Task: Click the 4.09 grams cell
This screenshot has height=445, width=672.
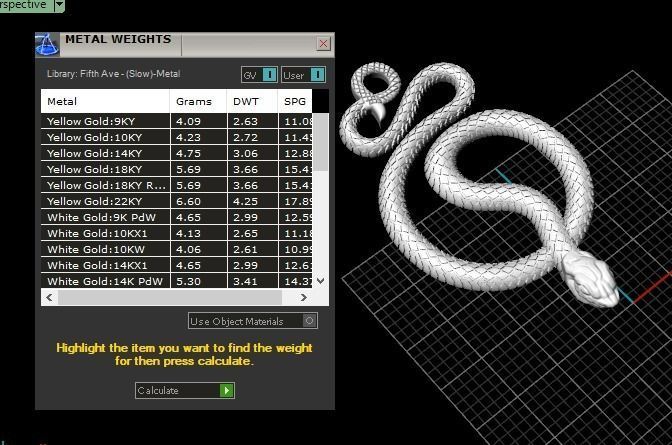Action: click(198, 121)
